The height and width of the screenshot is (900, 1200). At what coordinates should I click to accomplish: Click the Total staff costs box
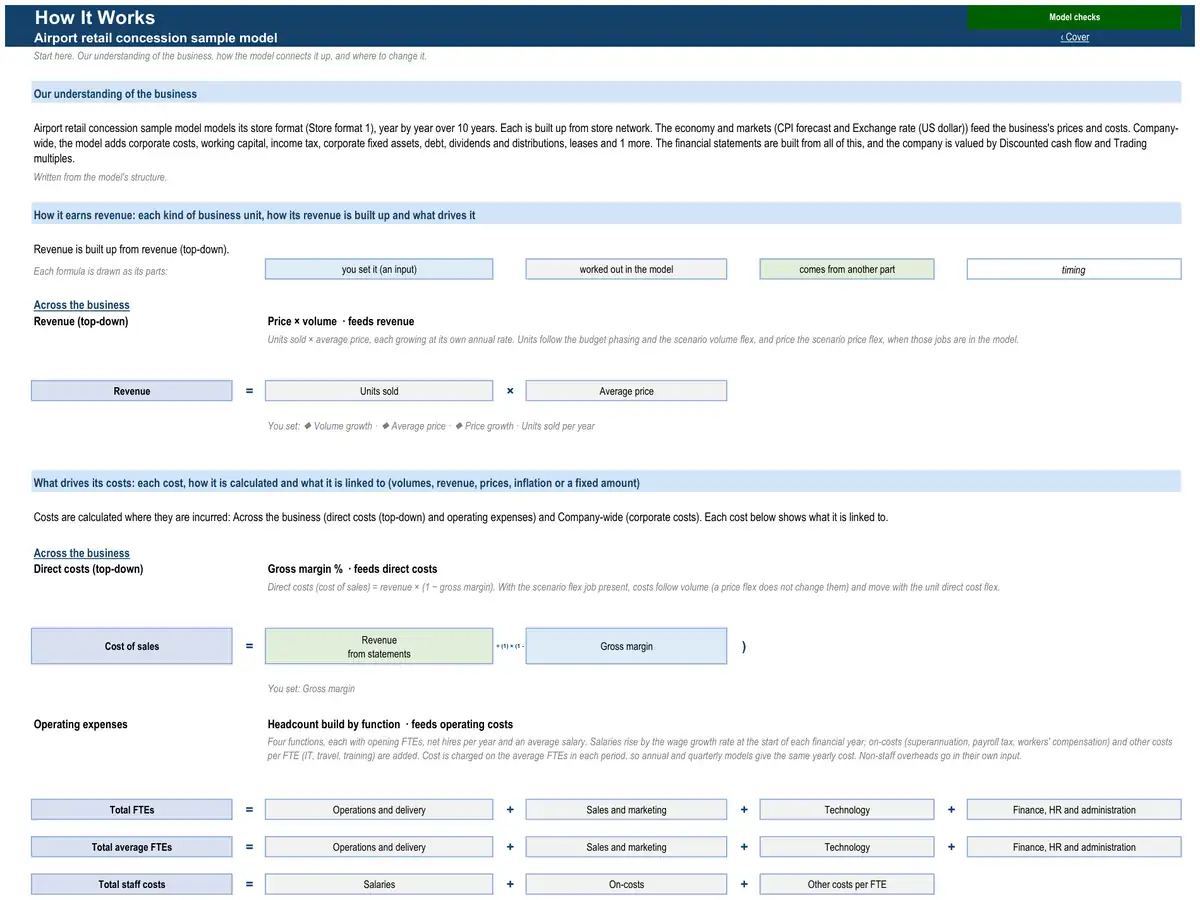[x=132, y=884]
